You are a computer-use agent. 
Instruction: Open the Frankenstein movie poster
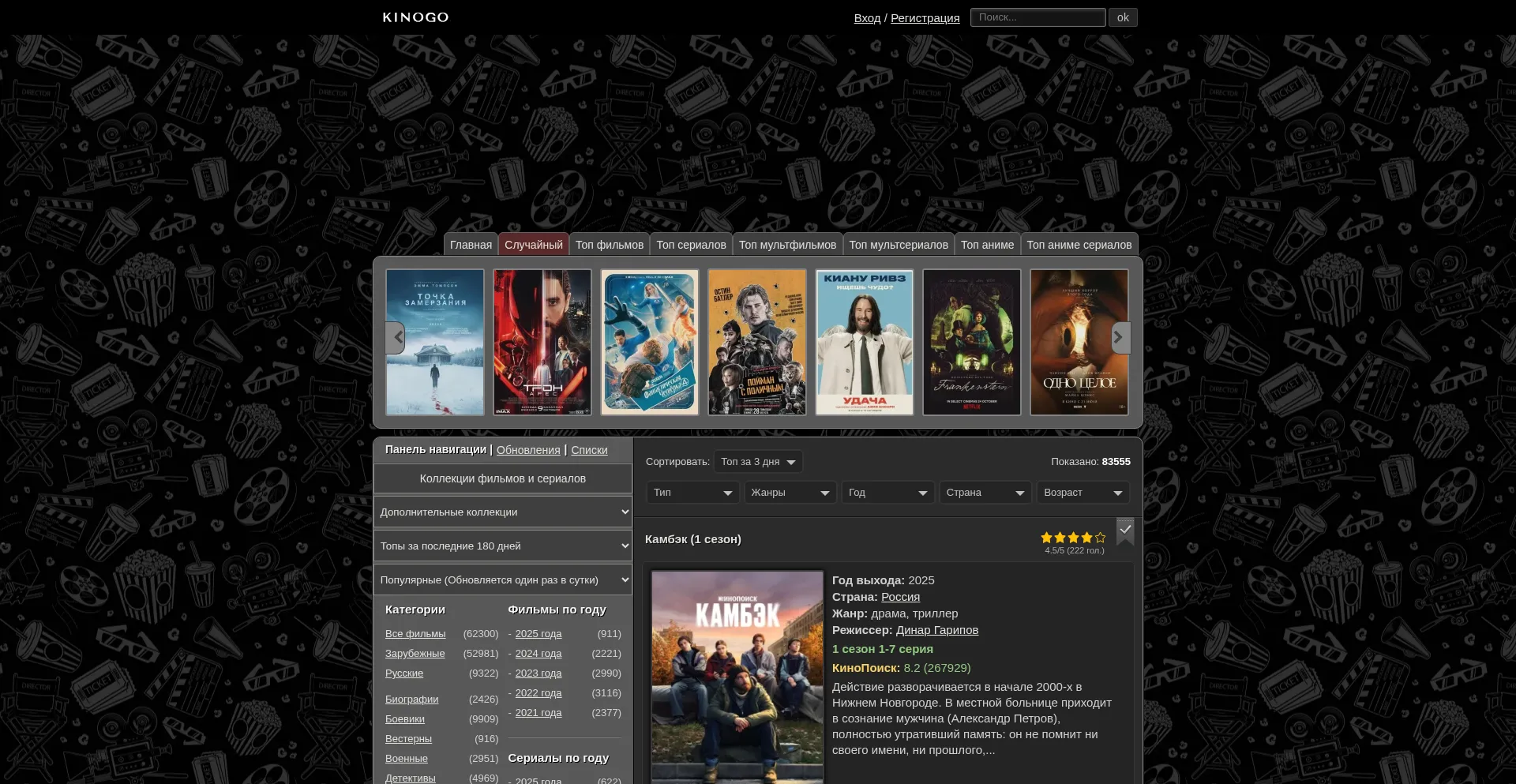[x=971, y=342]
